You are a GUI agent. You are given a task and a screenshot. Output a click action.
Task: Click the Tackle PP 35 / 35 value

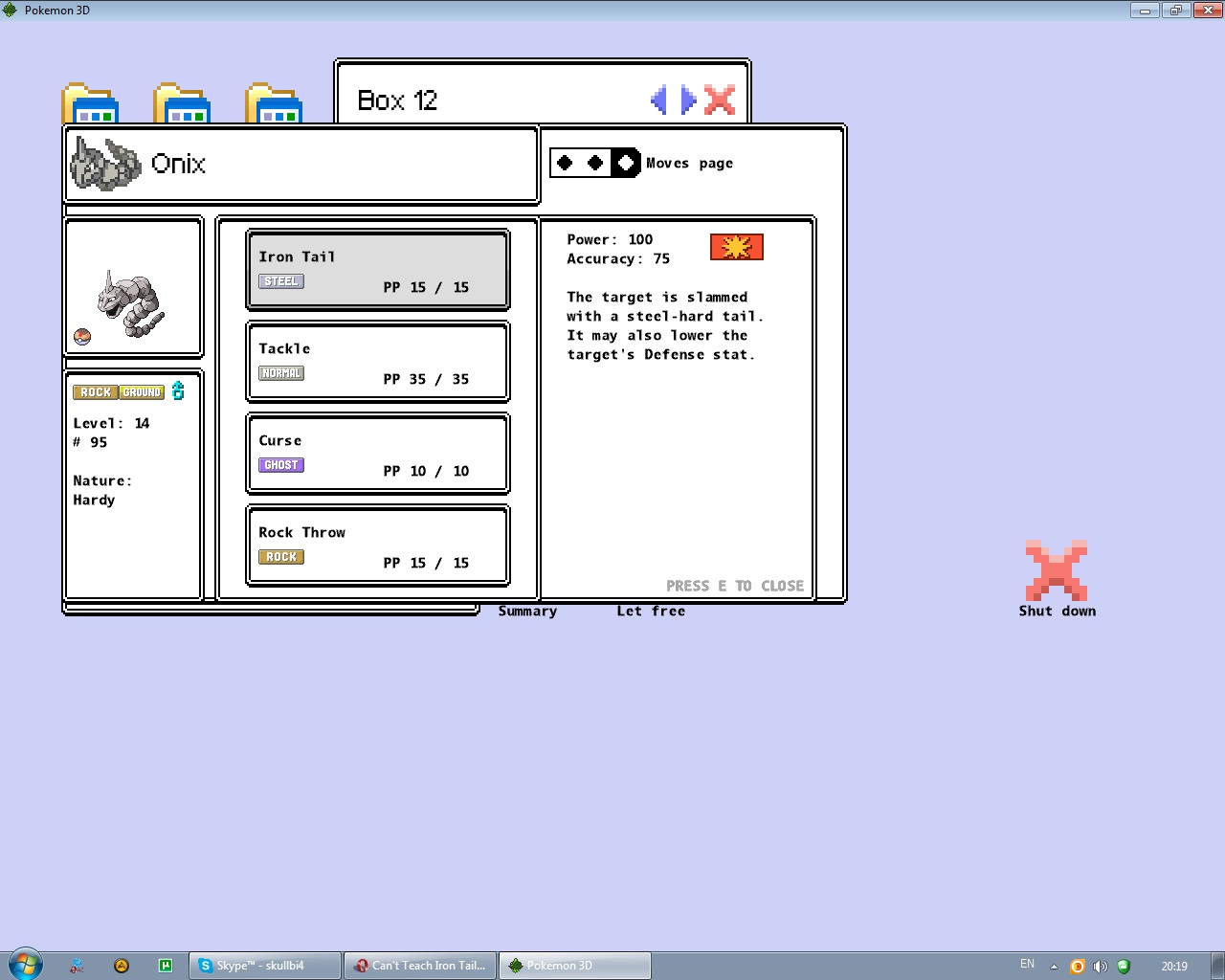pos(426,379)
